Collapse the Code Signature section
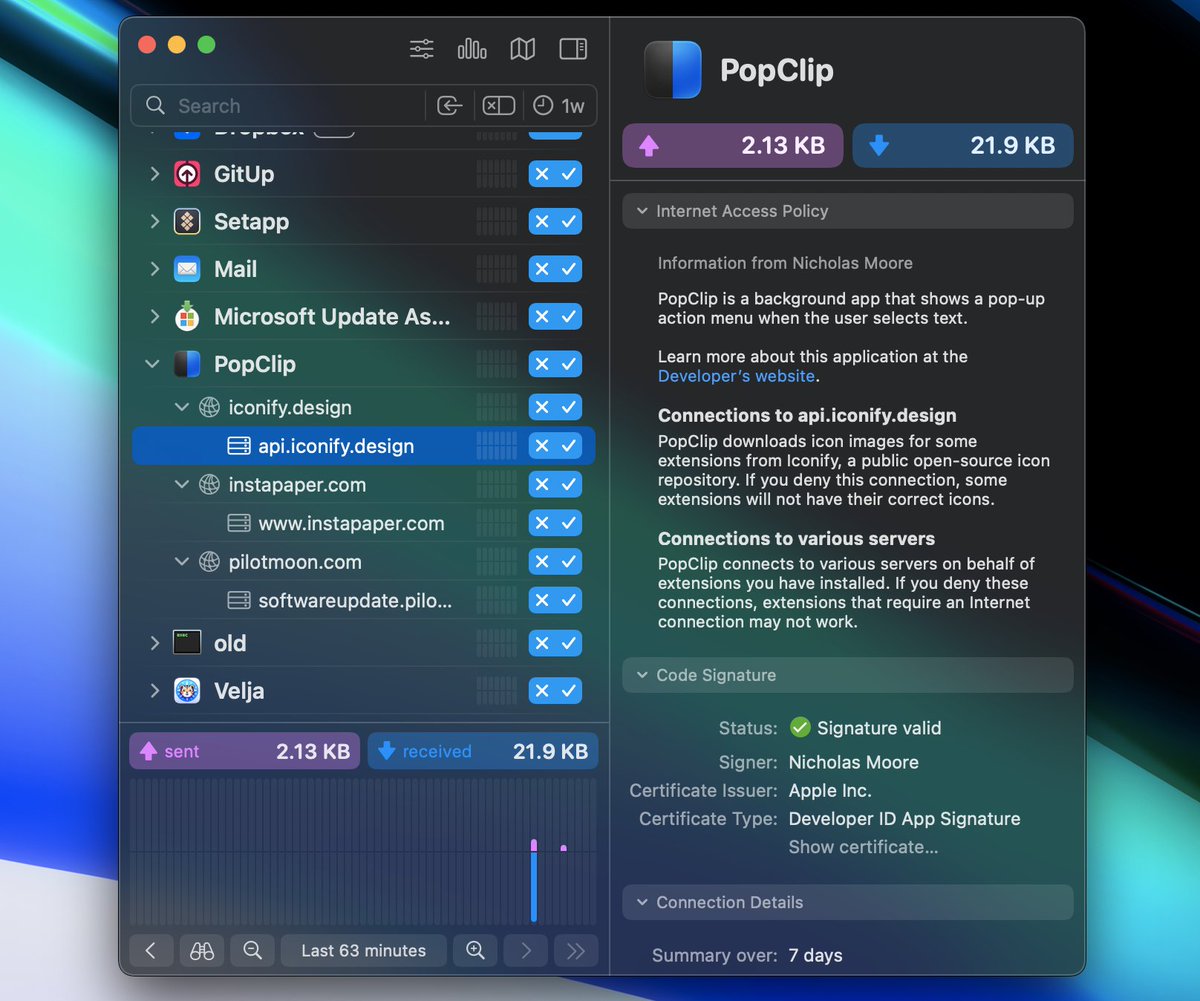The height and width of the screenshot is (1001, 1200). [x=640, y=675]
